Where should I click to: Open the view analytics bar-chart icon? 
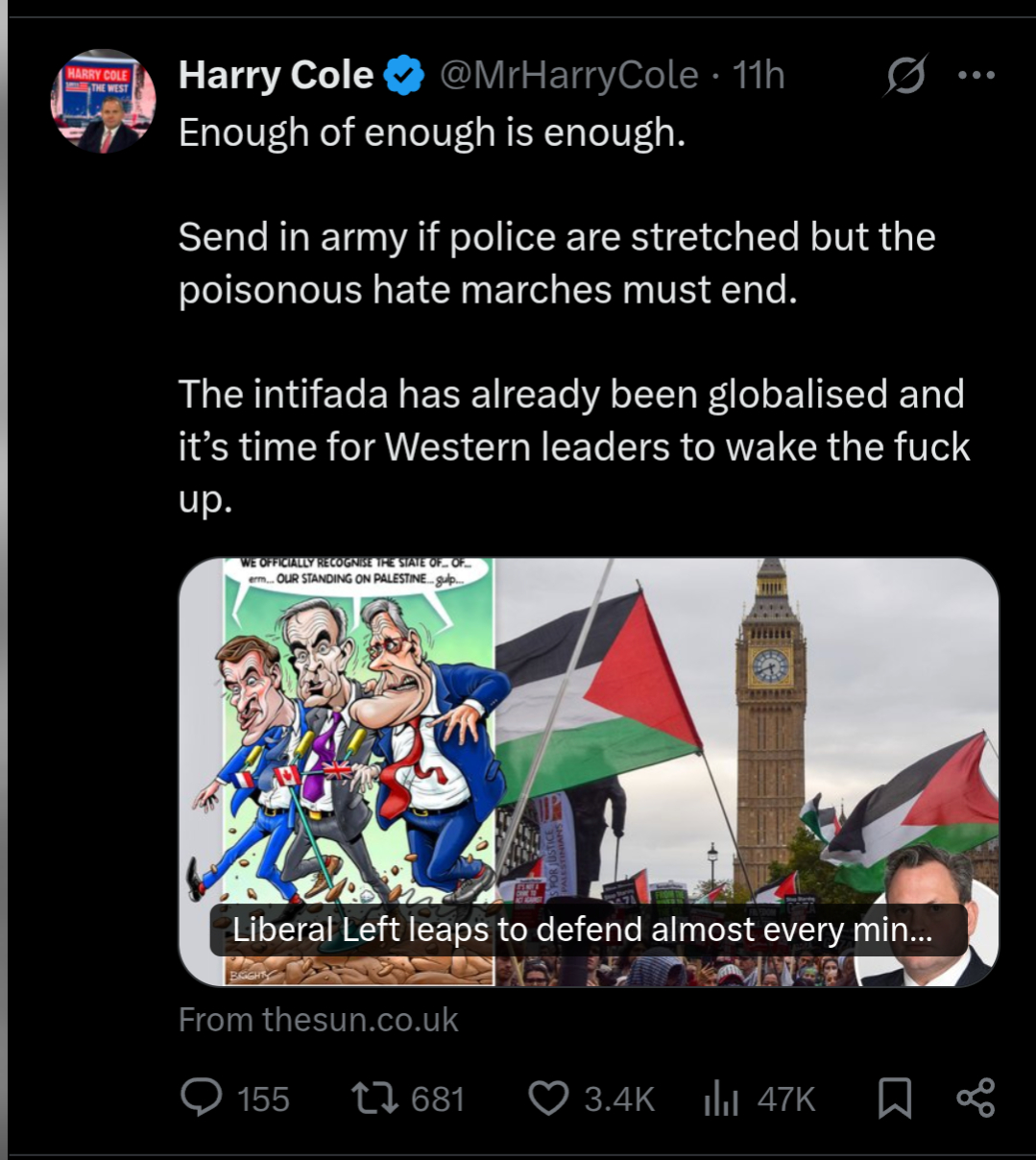pos(720,1098)
